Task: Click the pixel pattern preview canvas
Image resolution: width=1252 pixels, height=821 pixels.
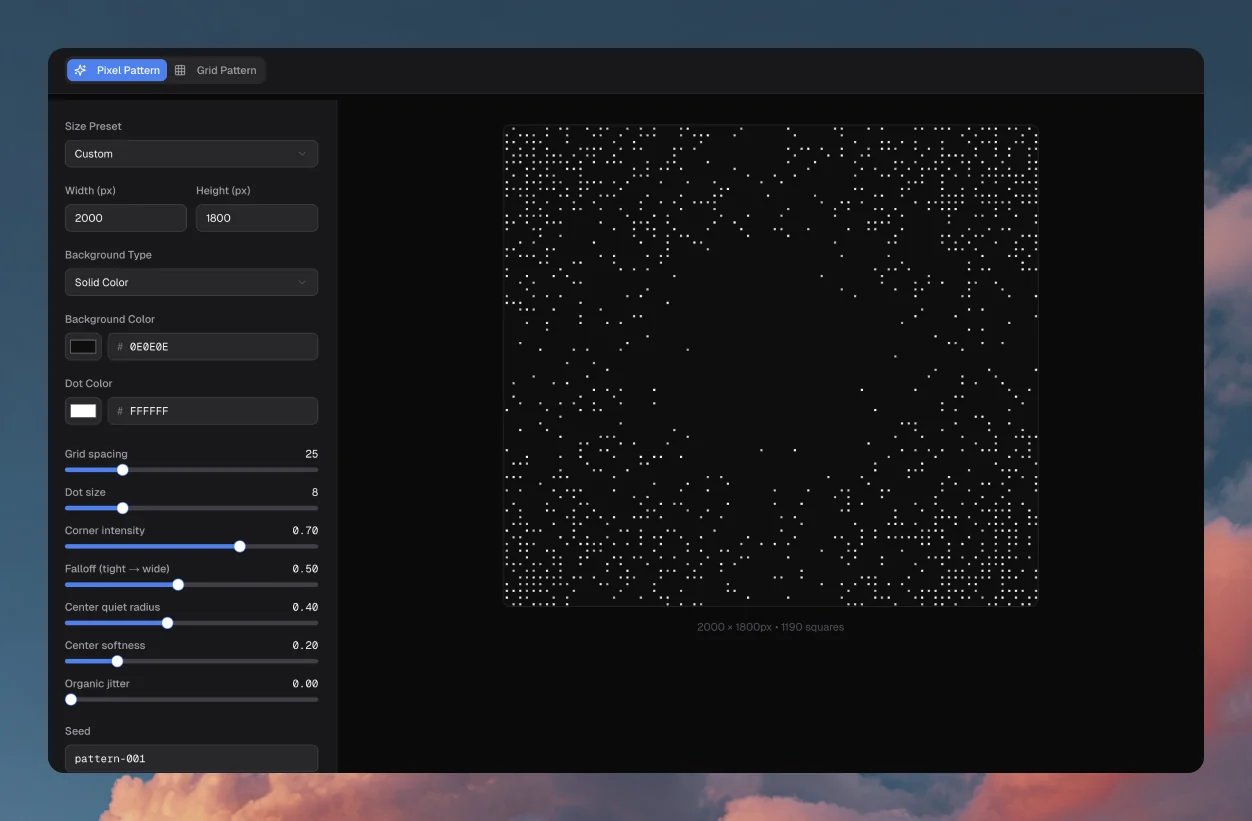Action: [x=770, y=365]
